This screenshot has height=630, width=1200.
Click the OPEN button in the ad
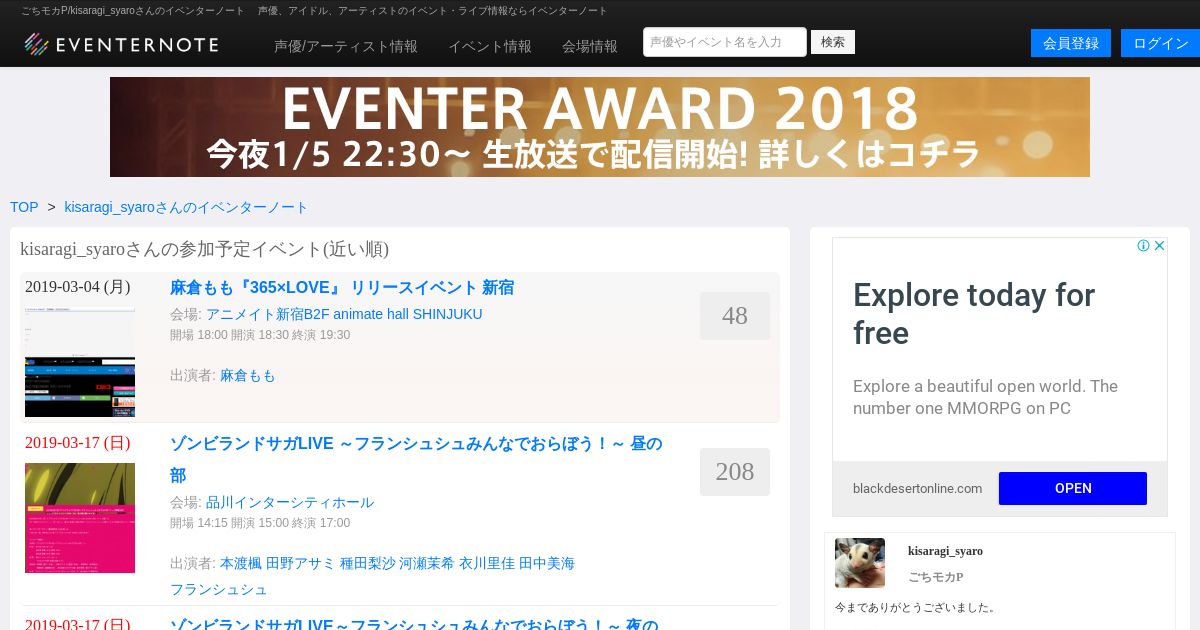1073,488
